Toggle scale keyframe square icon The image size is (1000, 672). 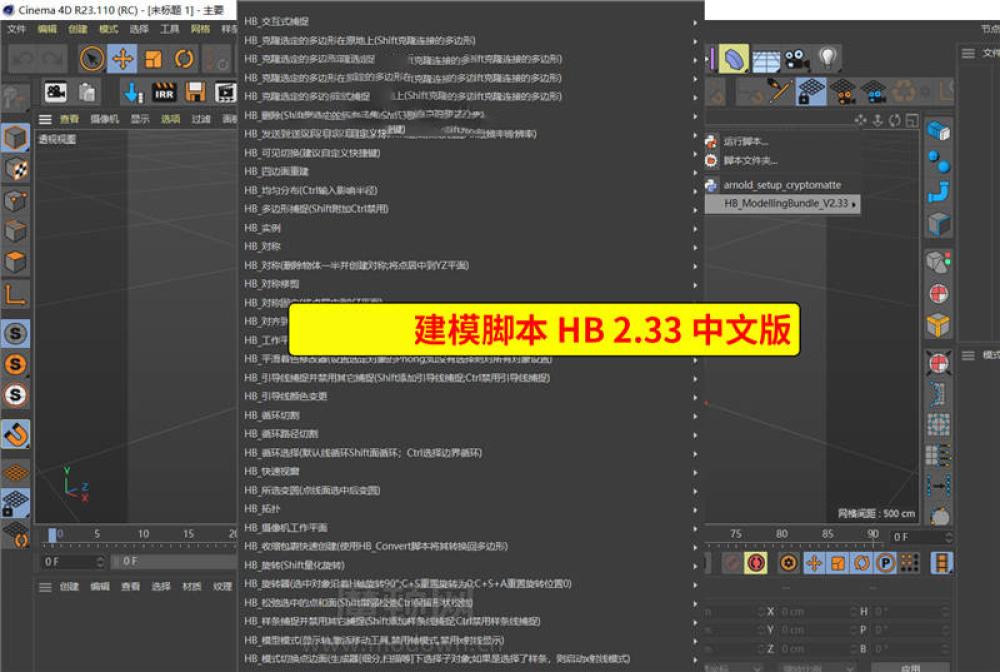838,563
